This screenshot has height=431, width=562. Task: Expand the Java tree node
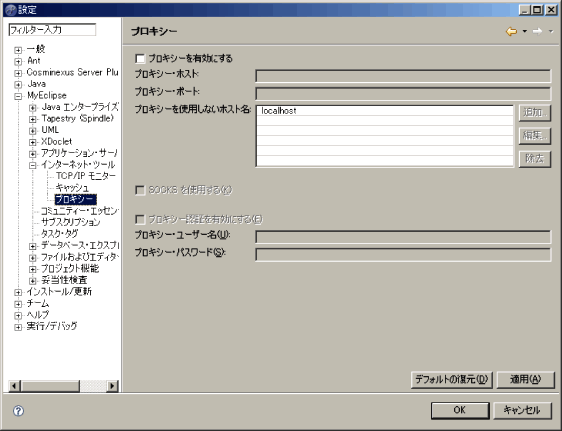(x=18, y=85)
